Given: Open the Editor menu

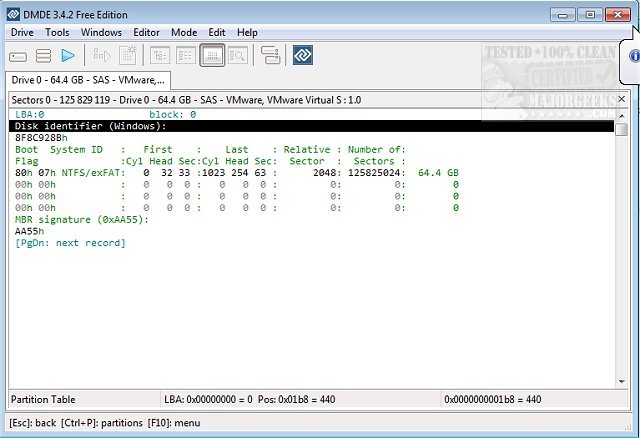Looking at the screenshot, I should (x=146, y=32).
